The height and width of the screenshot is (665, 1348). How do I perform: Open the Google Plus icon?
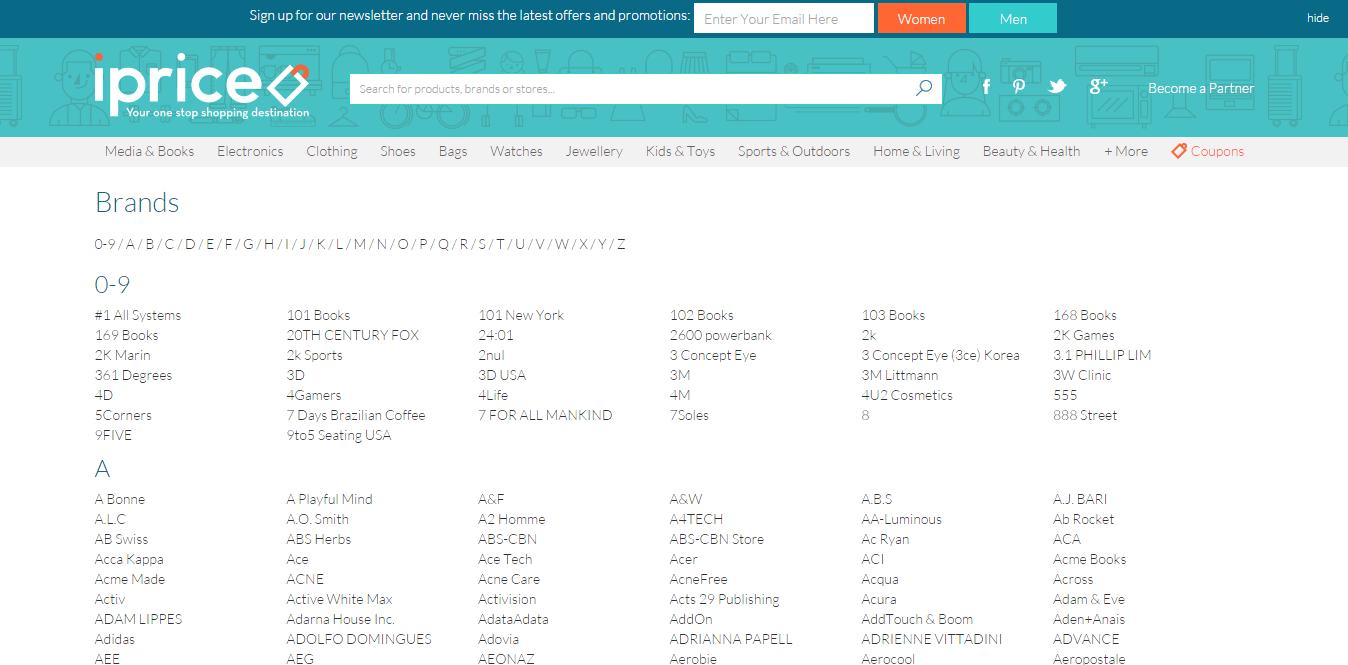(1098, 86)
